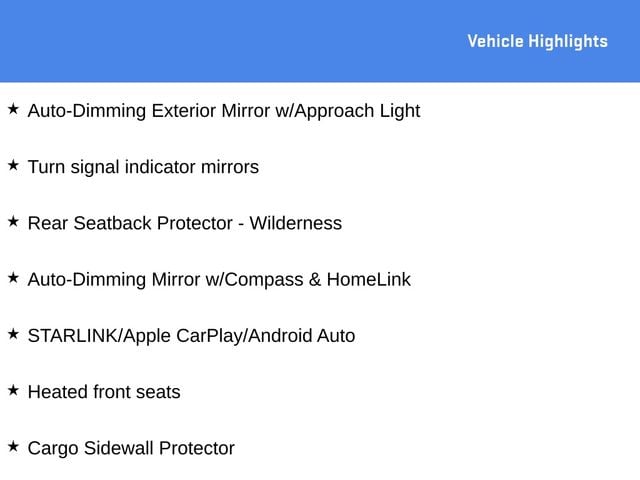Click the Vehicle Highlights header title
Viewport: 640px width, 480px height.
tap(537, 41)
